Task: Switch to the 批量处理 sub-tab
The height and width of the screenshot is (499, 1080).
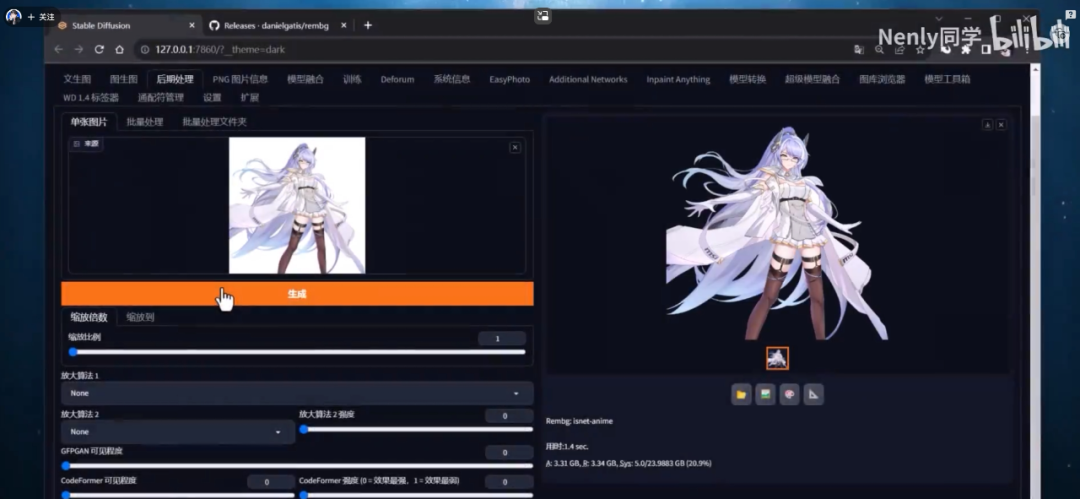Action: (x=145, y=122)
